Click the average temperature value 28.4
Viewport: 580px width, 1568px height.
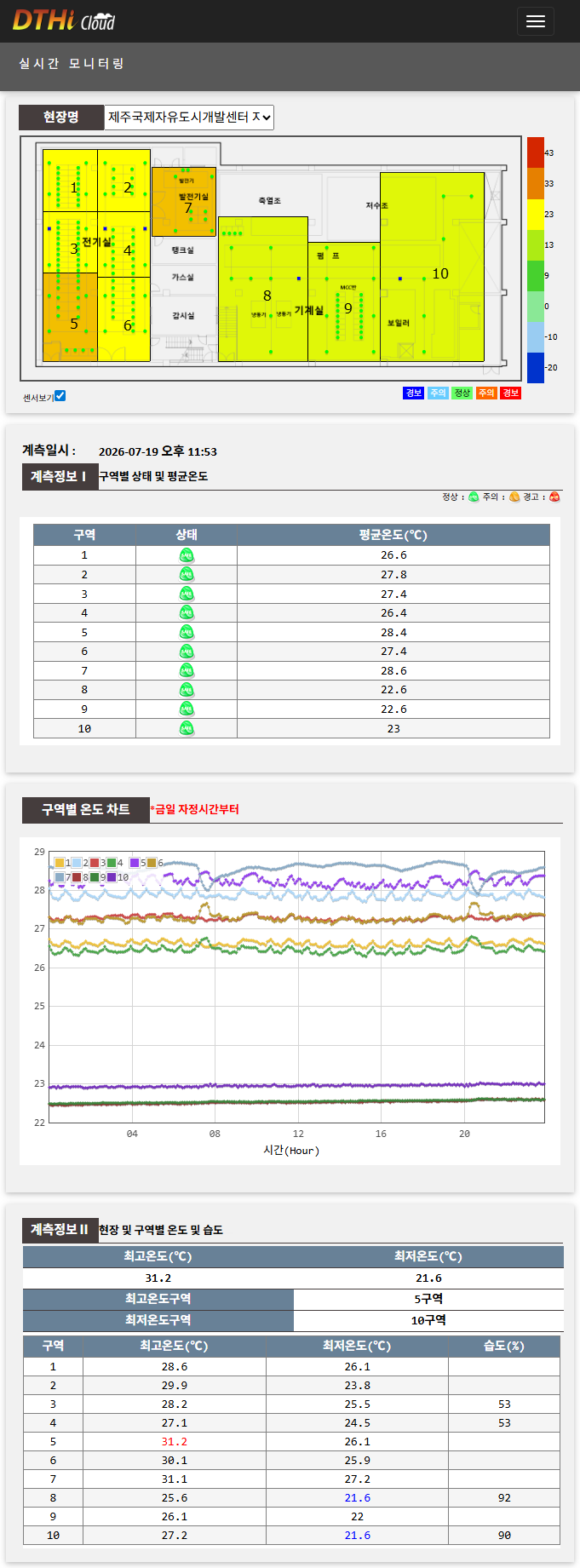393,632
